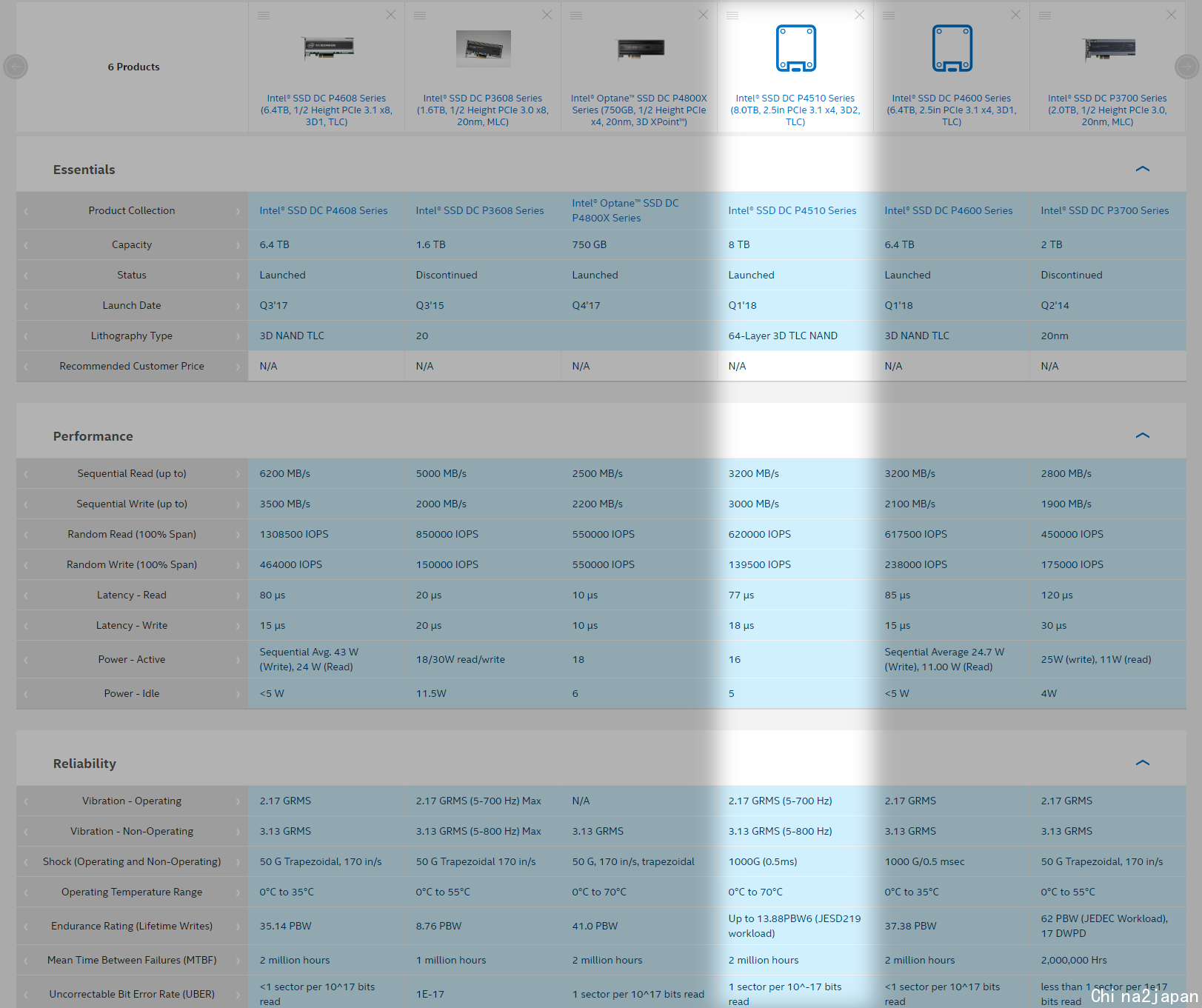The height and width of the screenshot is (1008, 1202).
Task: Open the P4608 Series product image
Action: 327,49
